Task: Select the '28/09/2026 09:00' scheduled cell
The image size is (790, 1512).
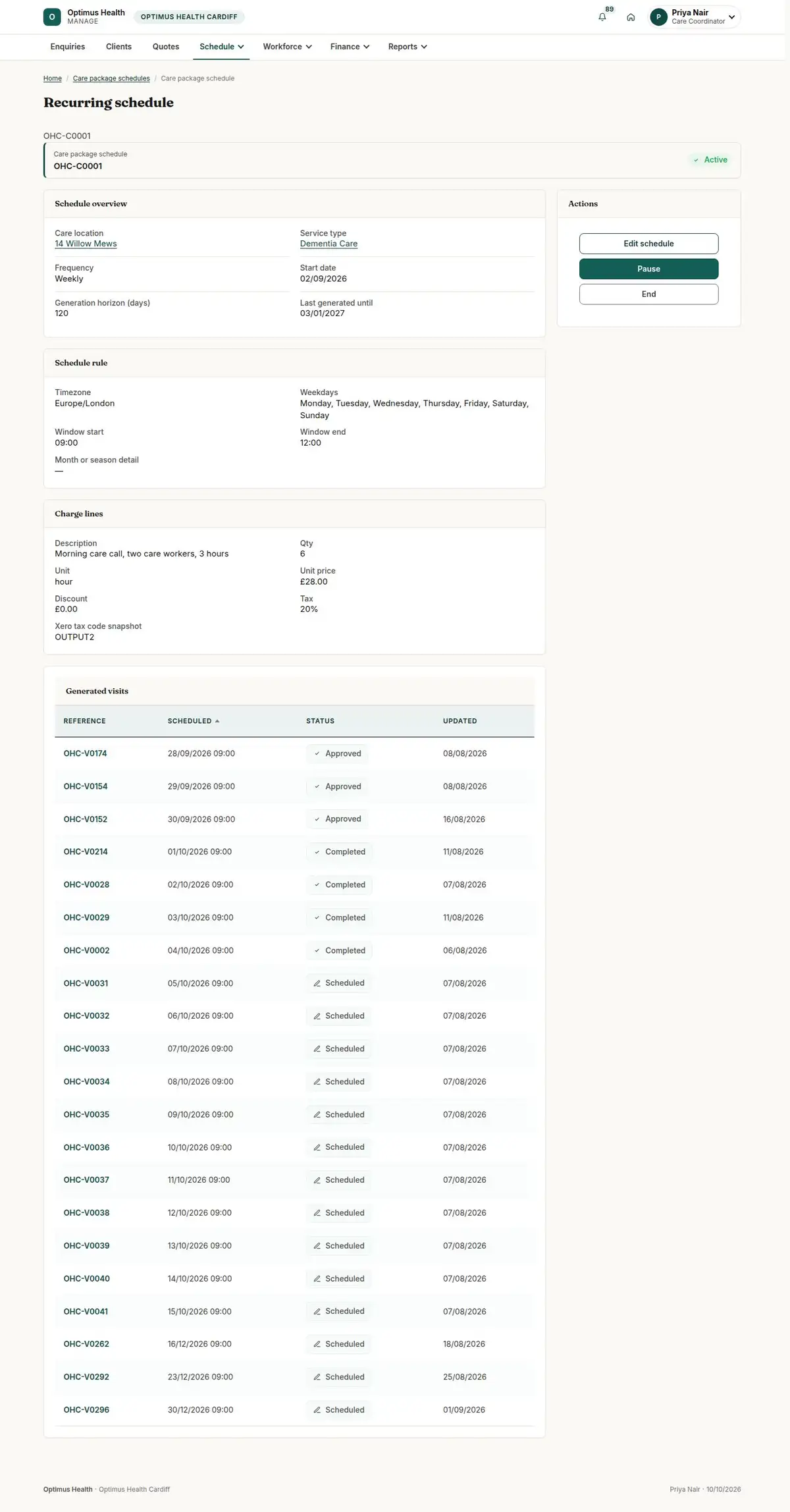Action: click(x=201, y=753)
